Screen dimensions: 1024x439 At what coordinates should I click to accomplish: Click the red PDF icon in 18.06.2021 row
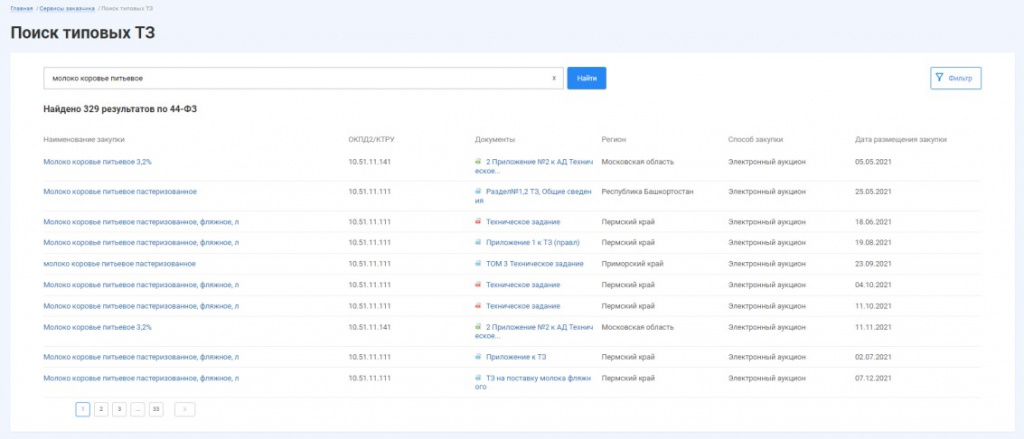coord(478,222)
